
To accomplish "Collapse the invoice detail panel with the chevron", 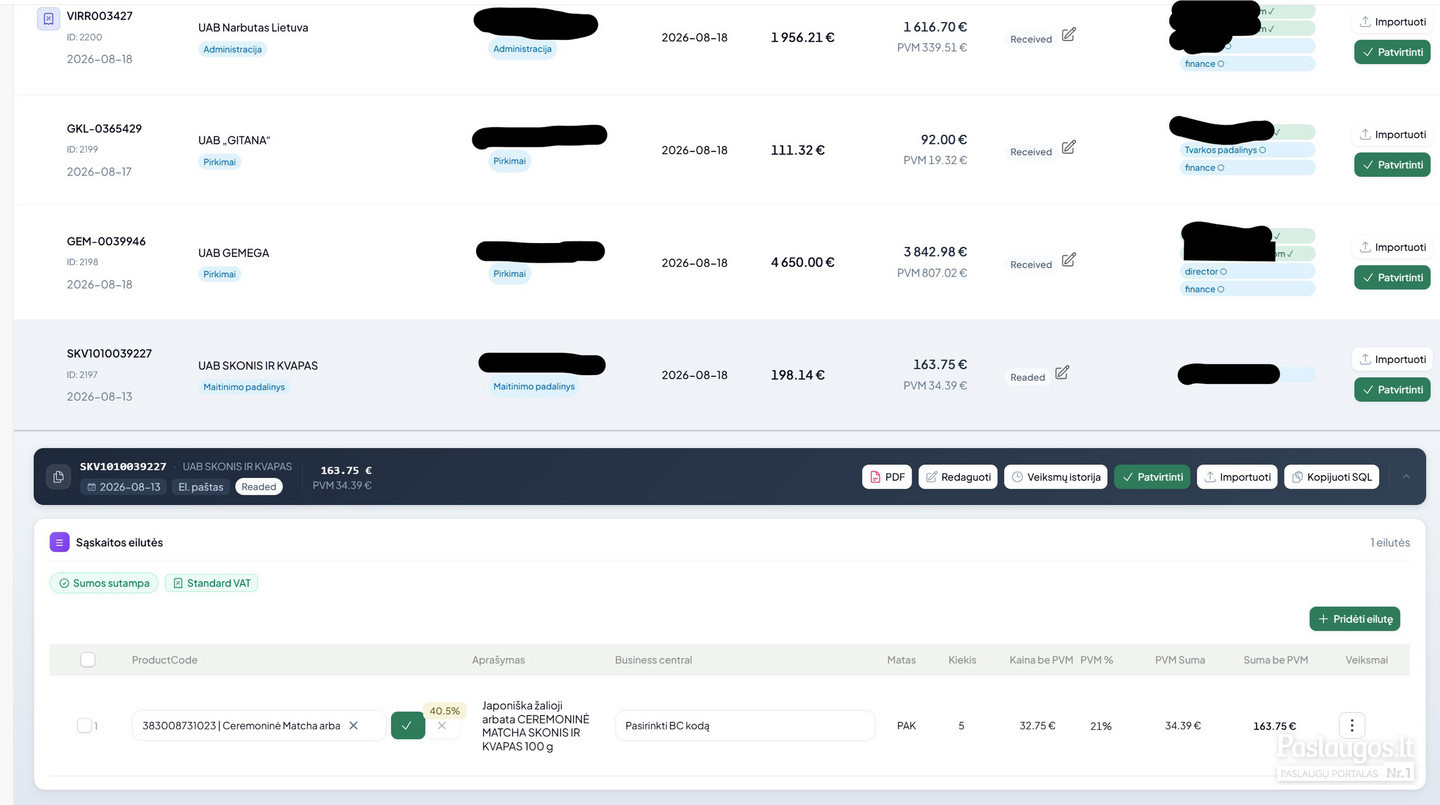I will pos(1406,477).
